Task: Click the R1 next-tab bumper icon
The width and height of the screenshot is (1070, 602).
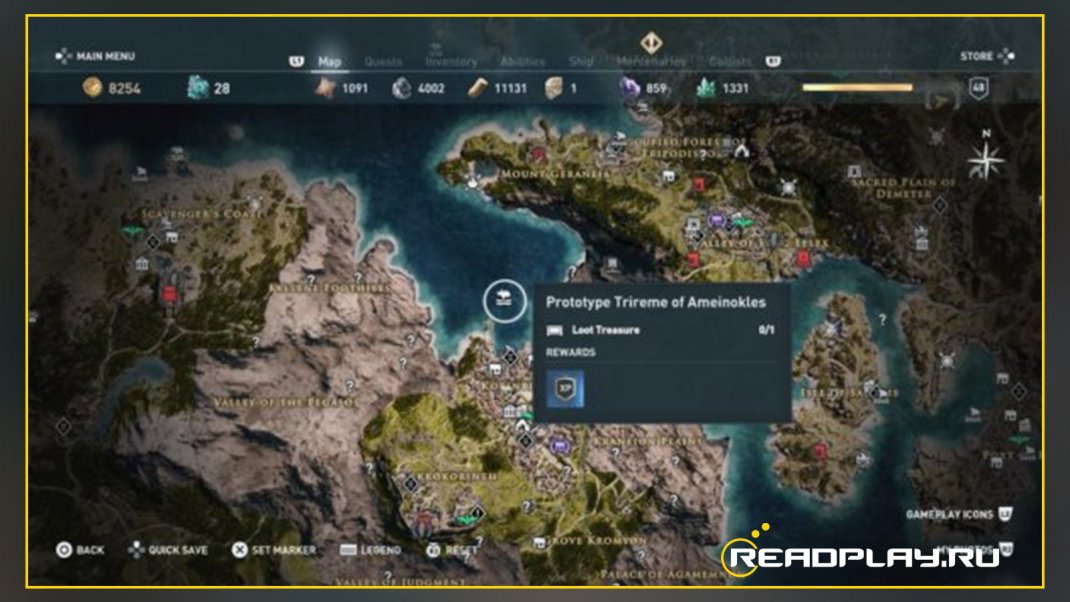Action: [x=772, y=61]
